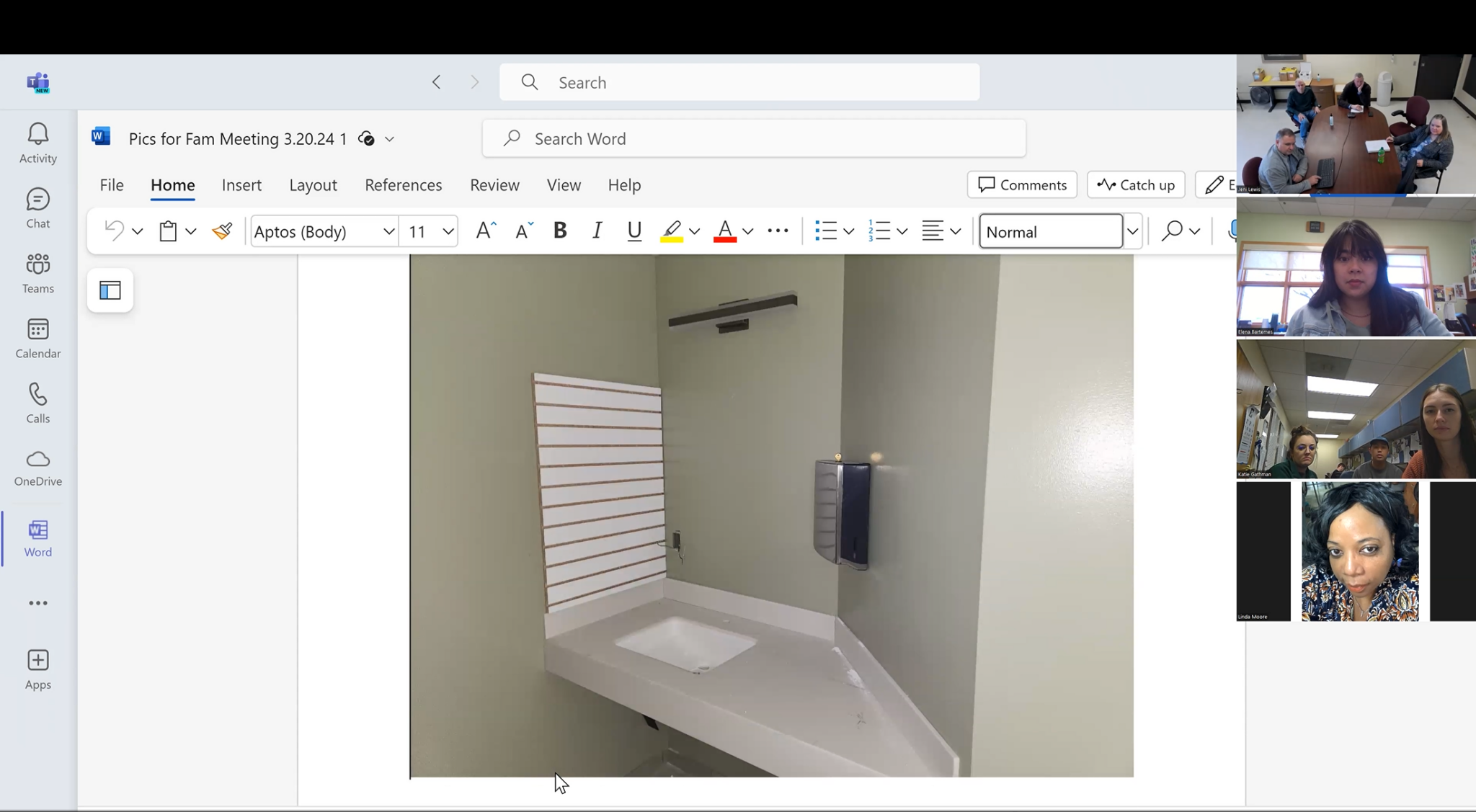Set paragraph alignment
The height and width of the screenshot is (812, 1476).
point(933,231)
